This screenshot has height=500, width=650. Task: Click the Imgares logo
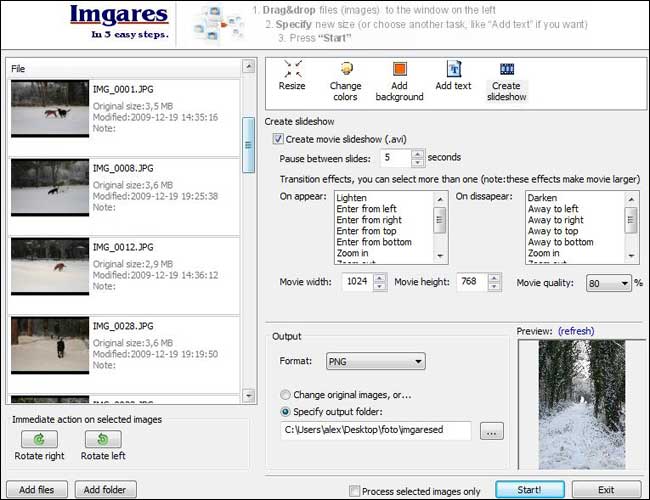tap(119, 15)
